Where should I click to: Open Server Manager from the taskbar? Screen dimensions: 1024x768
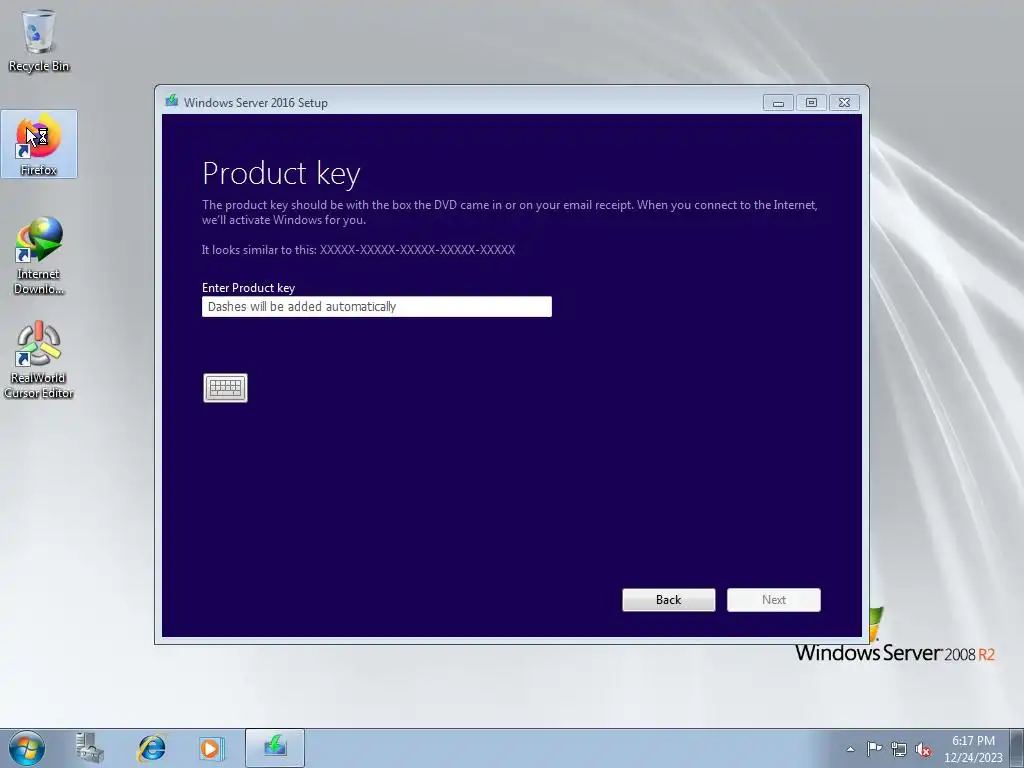(89, 748)
